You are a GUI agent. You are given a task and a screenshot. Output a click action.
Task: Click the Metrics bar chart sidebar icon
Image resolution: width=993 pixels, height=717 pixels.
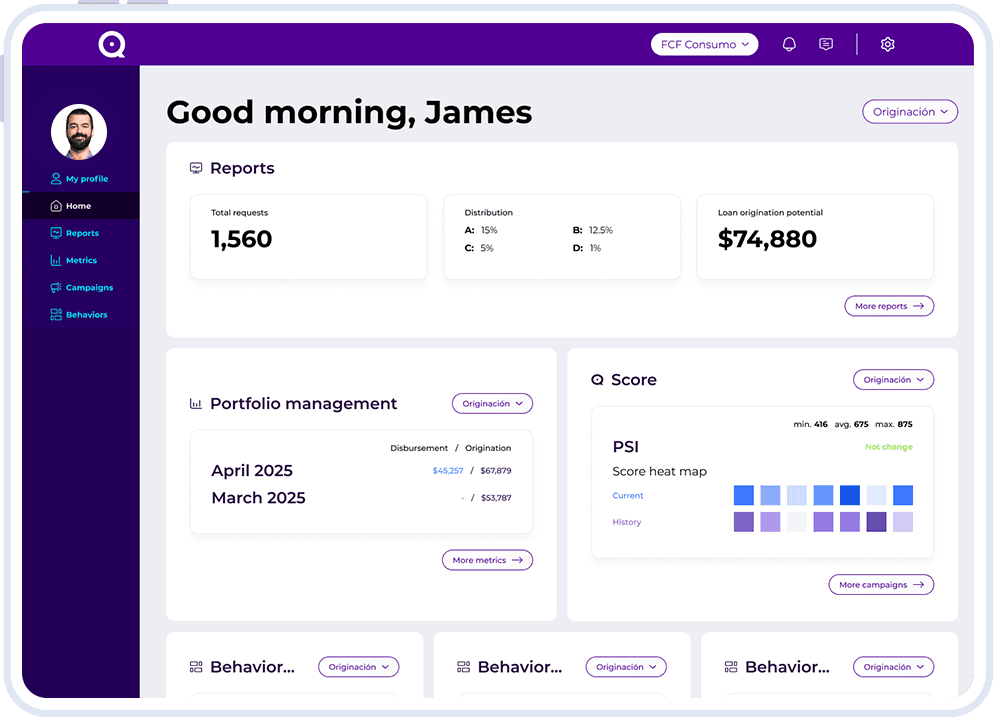point(56,260)
